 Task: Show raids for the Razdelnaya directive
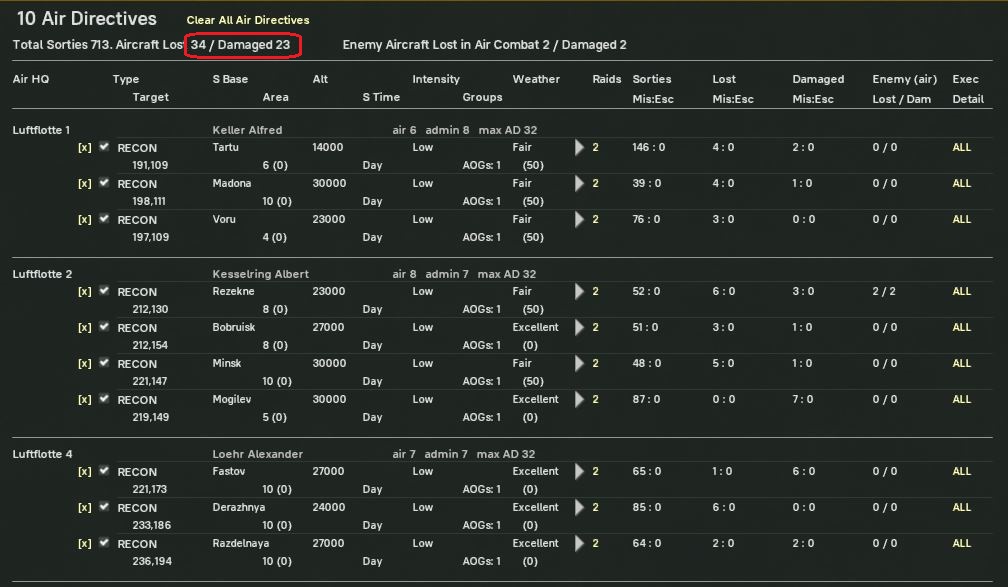pos(580,544)
